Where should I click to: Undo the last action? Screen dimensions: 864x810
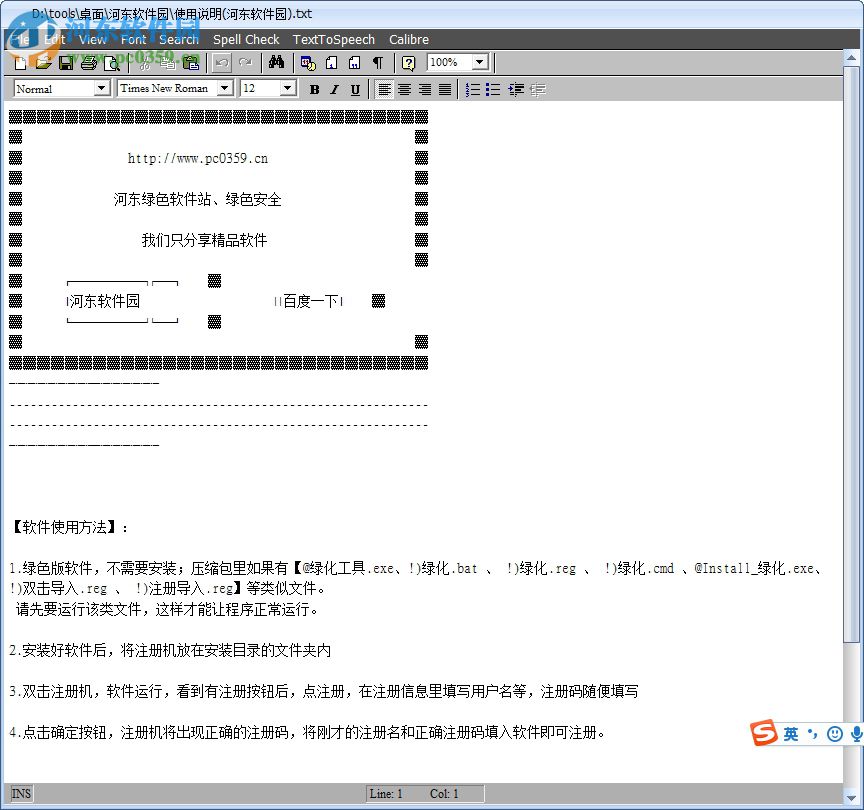click(222, 63)
